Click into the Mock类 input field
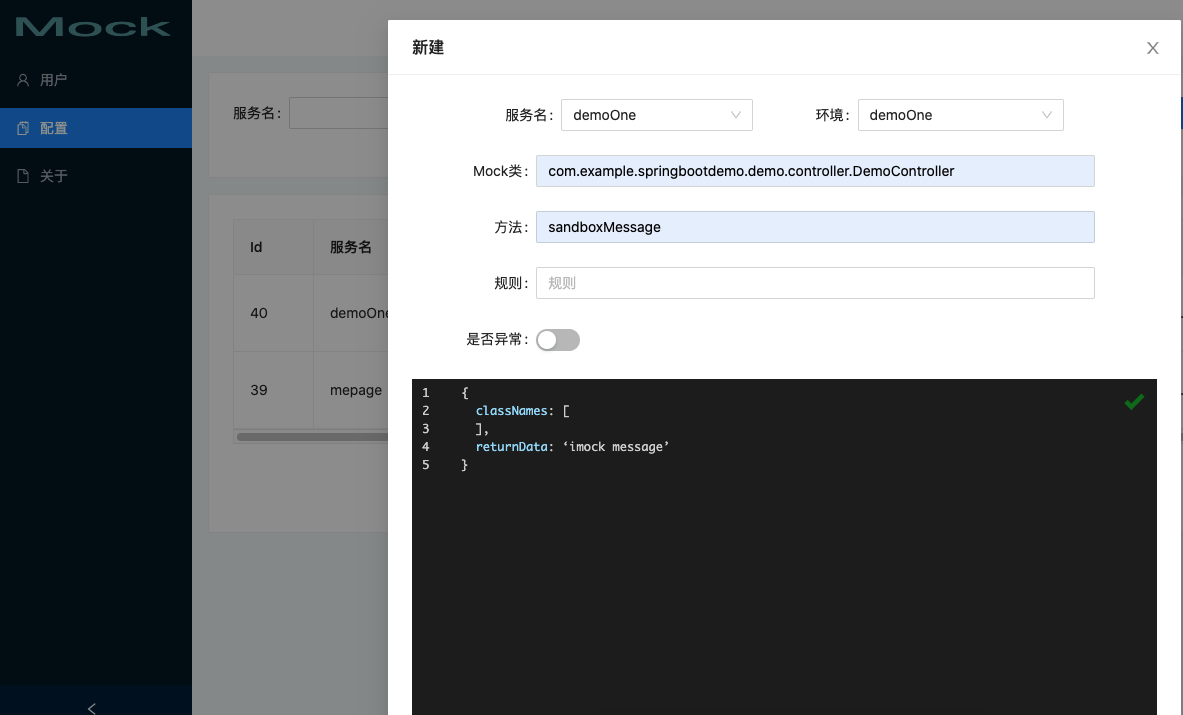The image size is (1183, 715). pyautogui.click(x=815, y=171)
